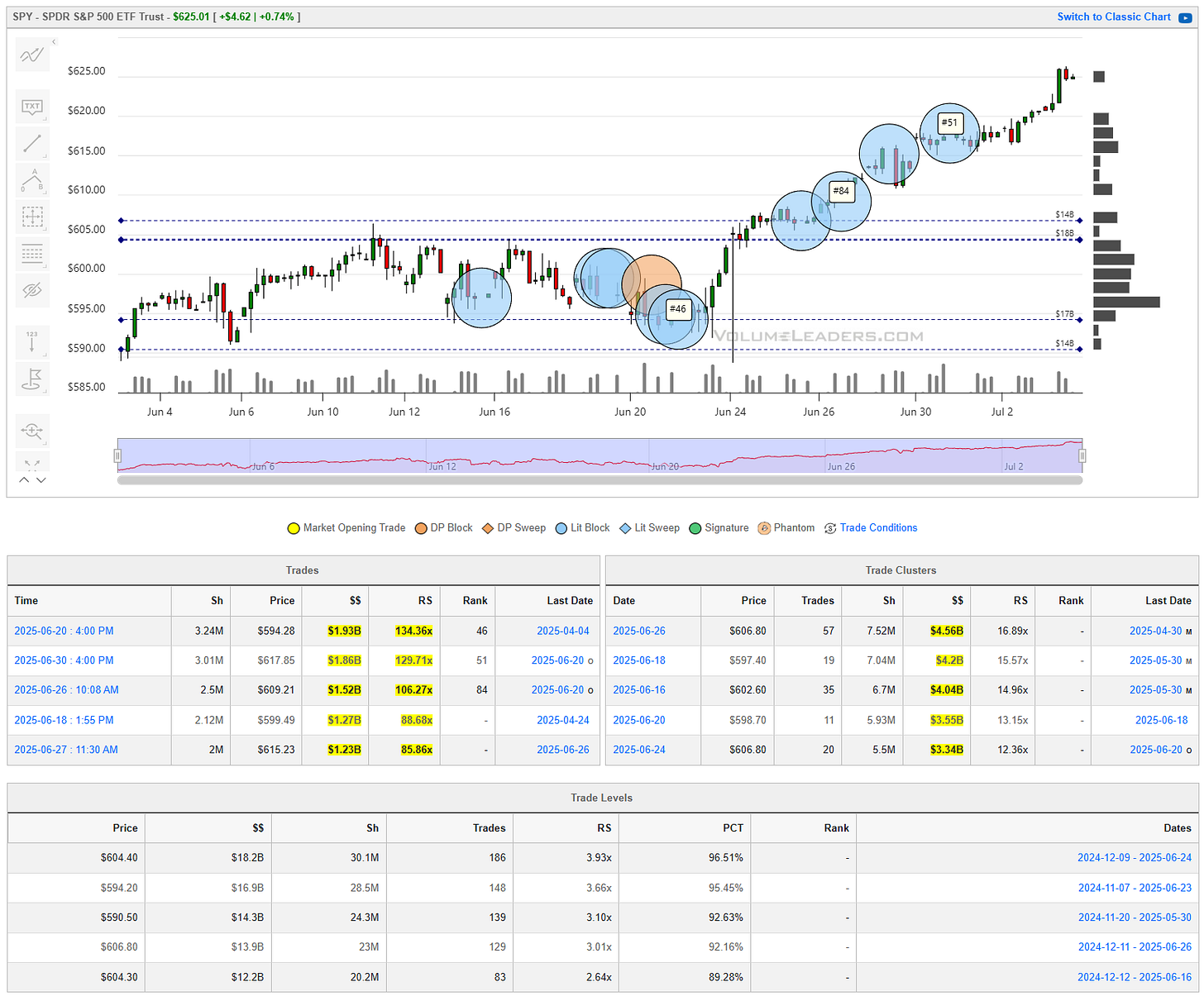Open Trade Levels dates 2024-12-12 - 2025-06-16
This screenshot has height=1001, width=1204.
click(x=1135, y=977)
